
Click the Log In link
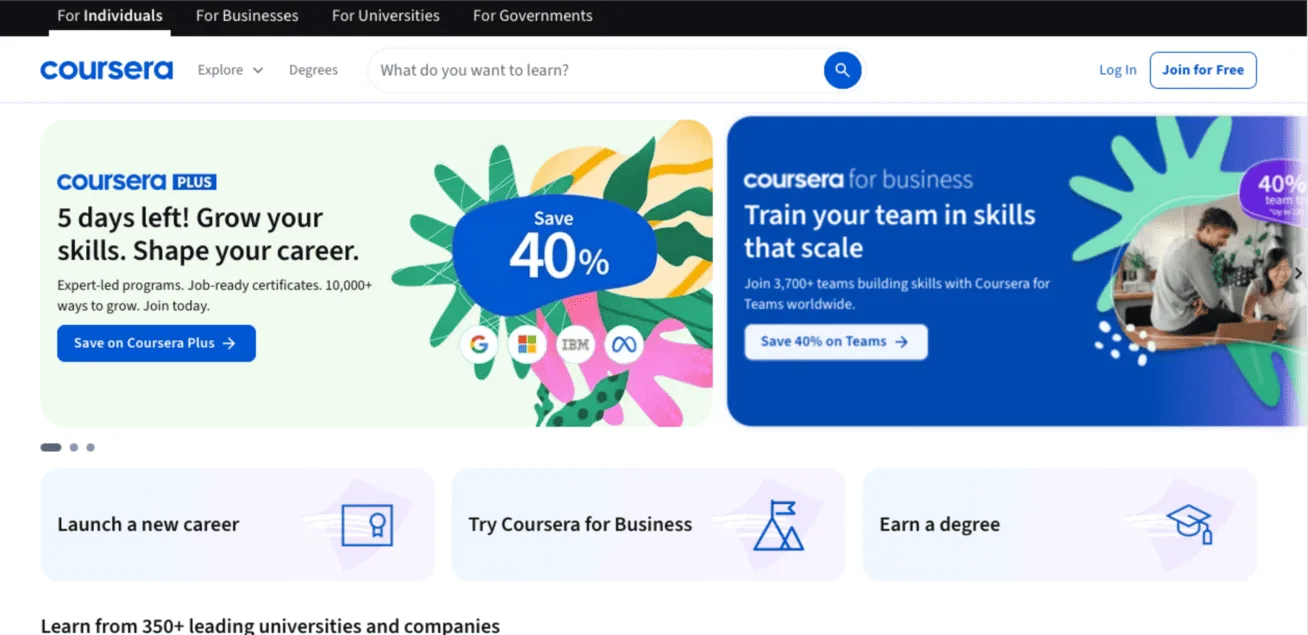[x=1118, y=70]
